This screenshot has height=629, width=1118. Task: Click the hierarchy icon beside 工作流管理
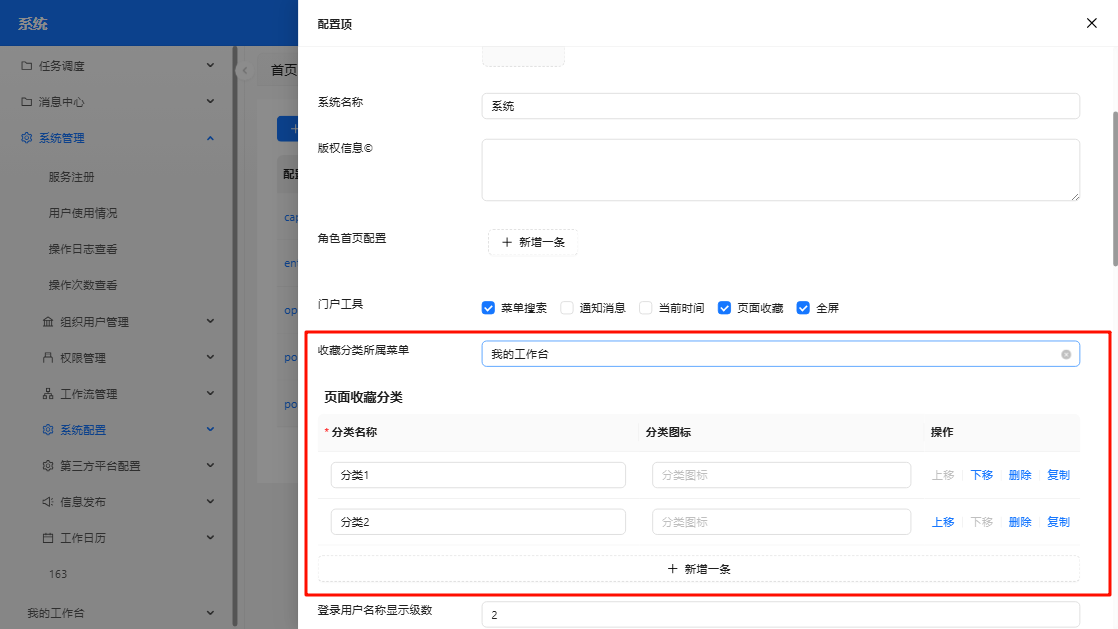click(x=48, y=394)
